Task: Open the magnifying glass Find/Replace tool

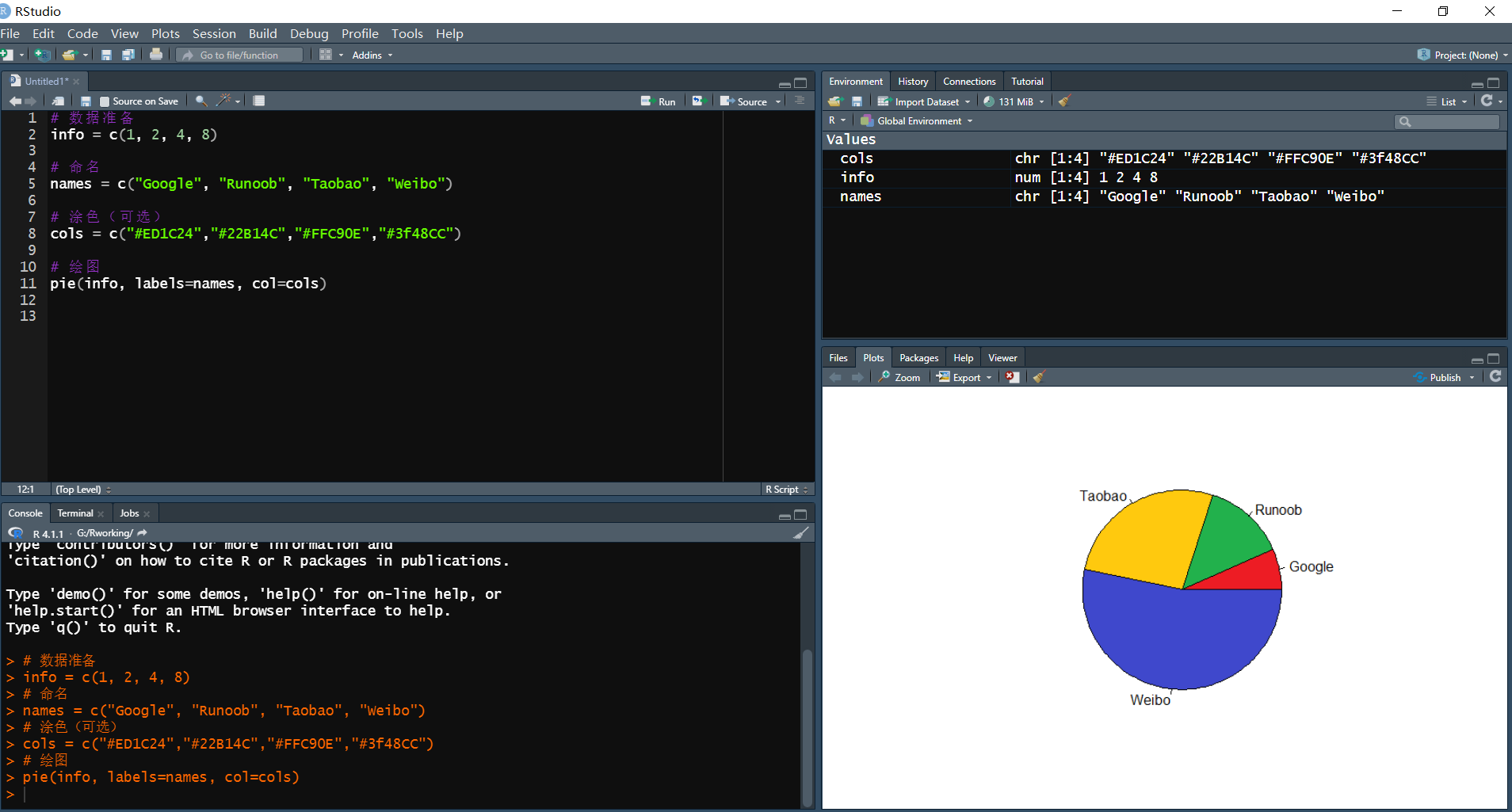Action: point(202,101)
